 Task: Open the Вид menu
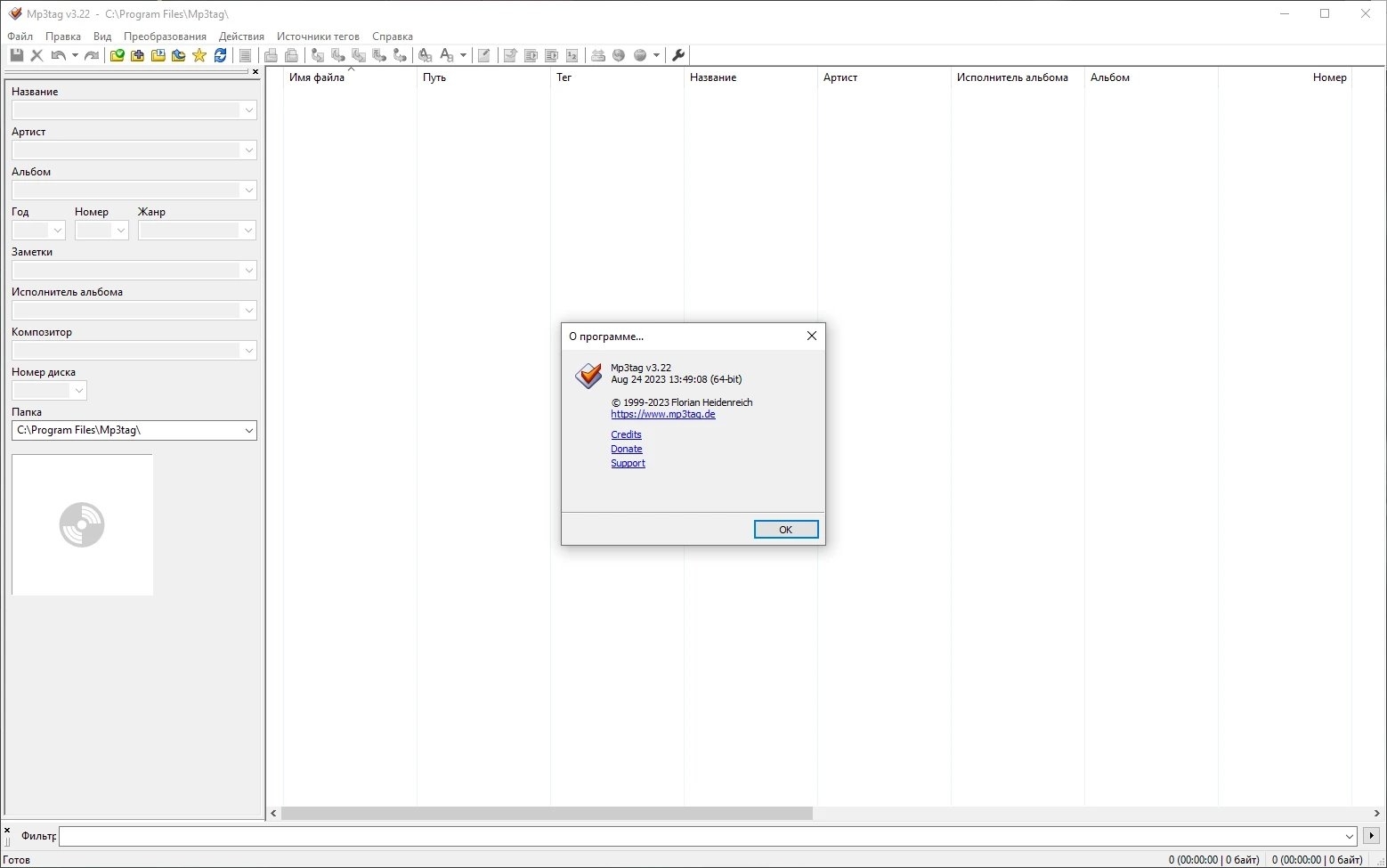(x=102, y=37)
